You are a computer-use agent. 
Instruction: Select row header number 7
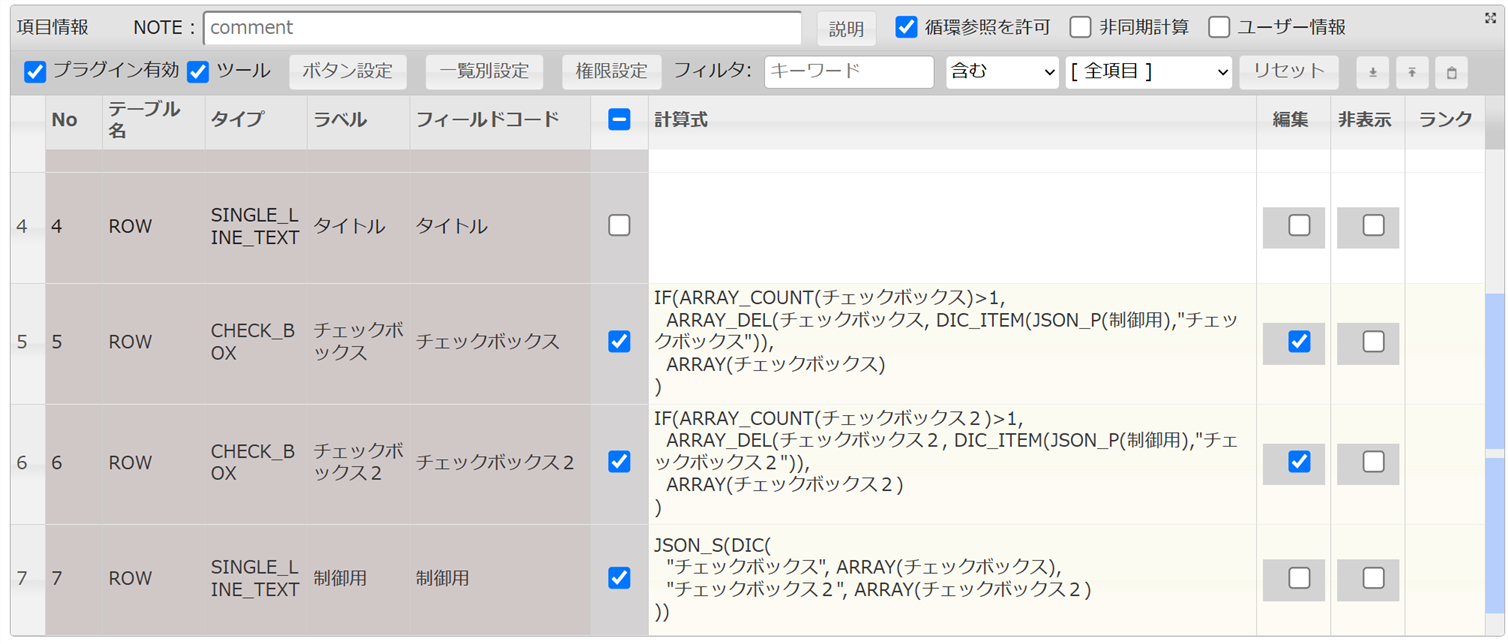coord(27,580)
